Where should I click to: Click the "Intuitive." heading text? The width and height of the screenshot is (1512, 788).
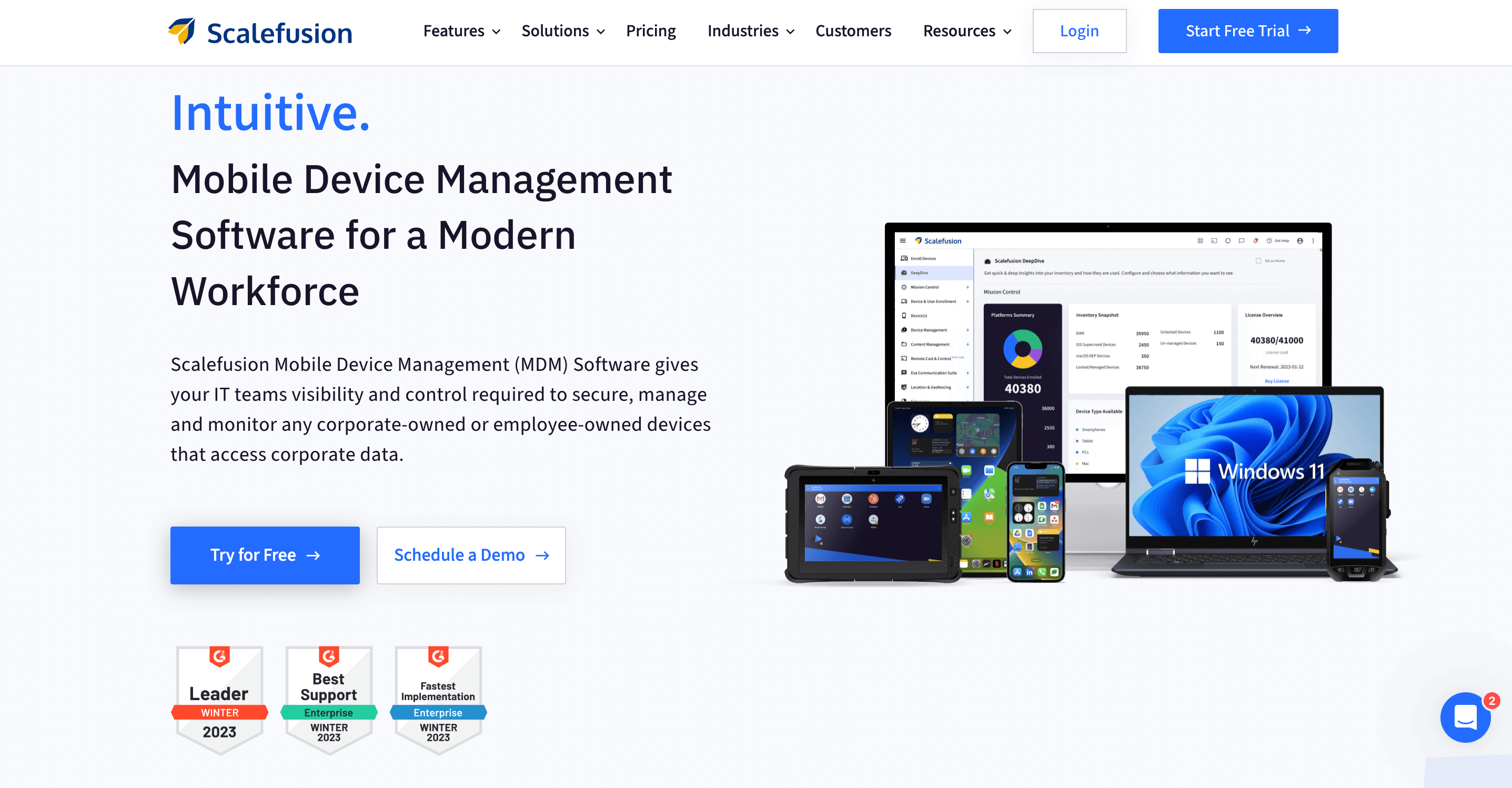[270, 113]
